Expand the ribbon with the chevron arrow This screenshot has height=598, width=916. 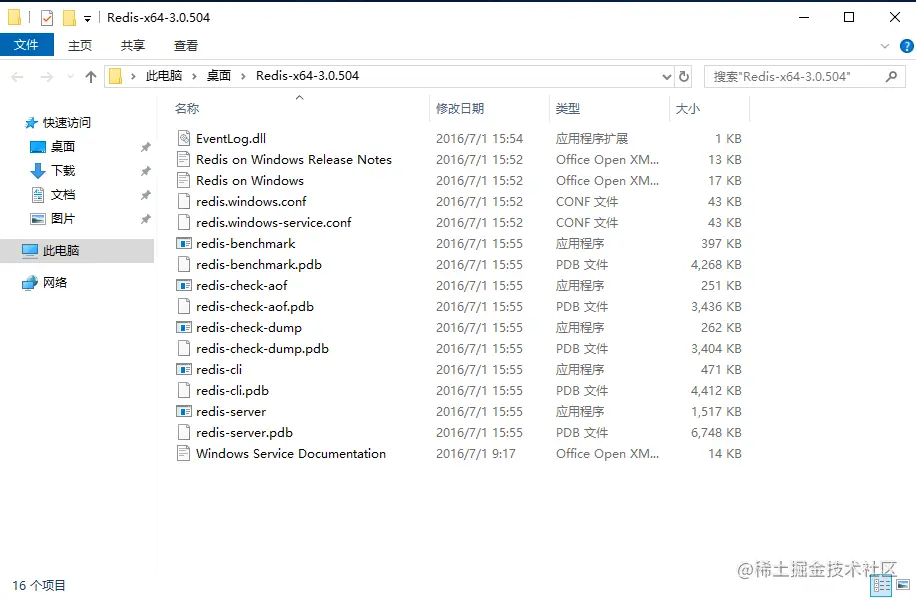coord(885,45)
